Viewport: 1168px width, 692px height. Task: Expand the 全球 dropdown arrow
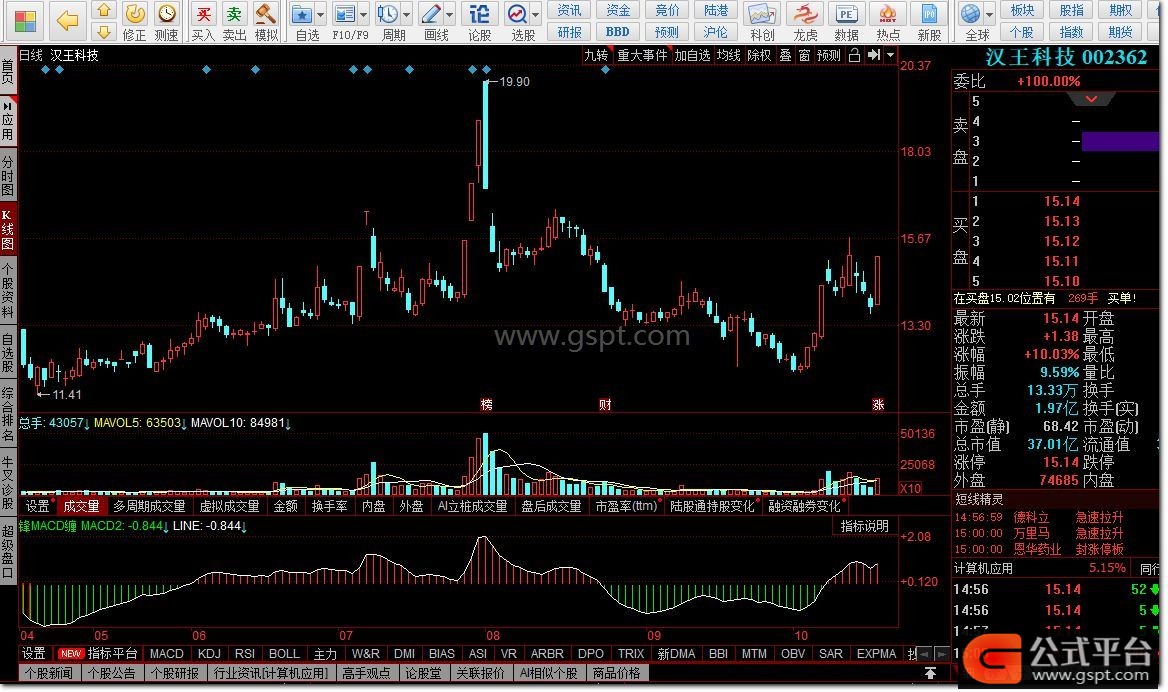tap(989, 15)
